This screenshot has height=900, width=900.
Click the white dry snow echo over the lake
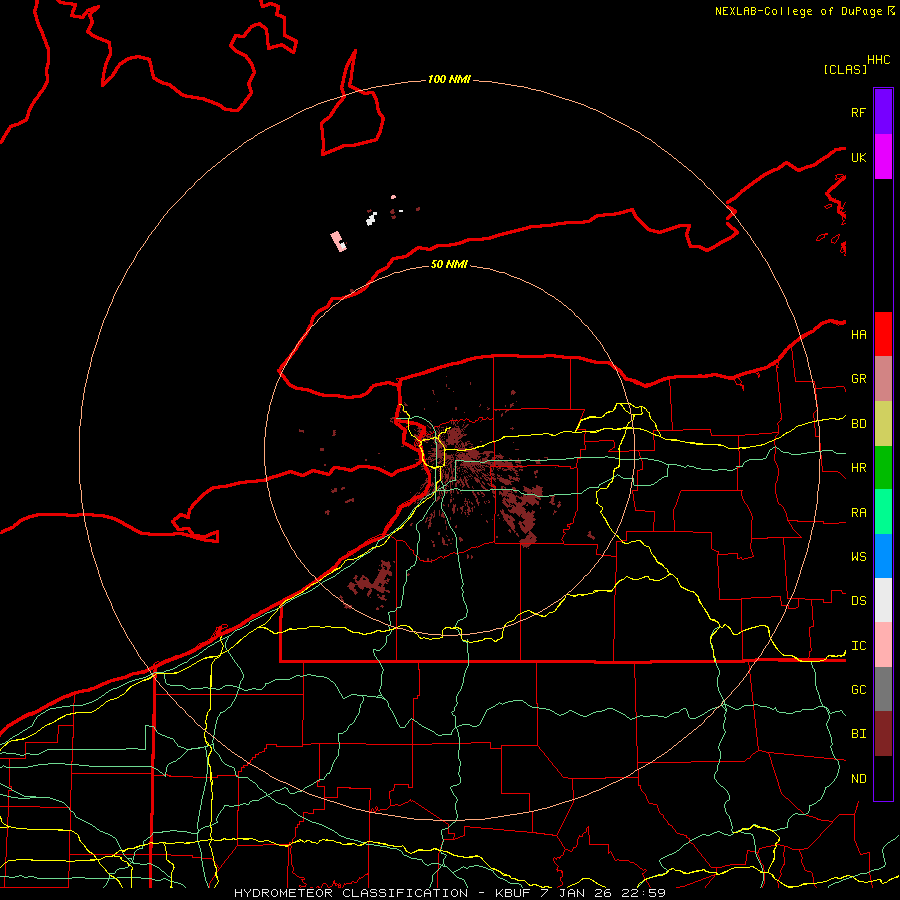tap(371, 218)
